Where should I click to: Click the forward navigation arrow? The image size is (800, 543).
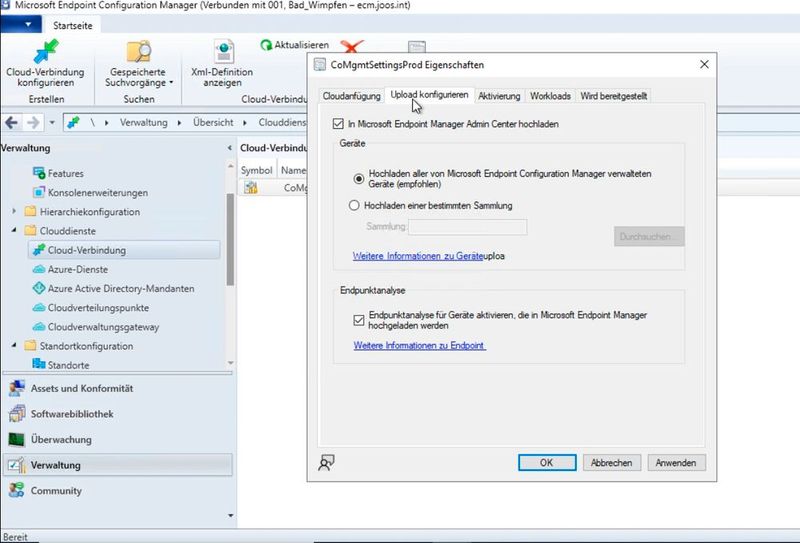(33, 122)
